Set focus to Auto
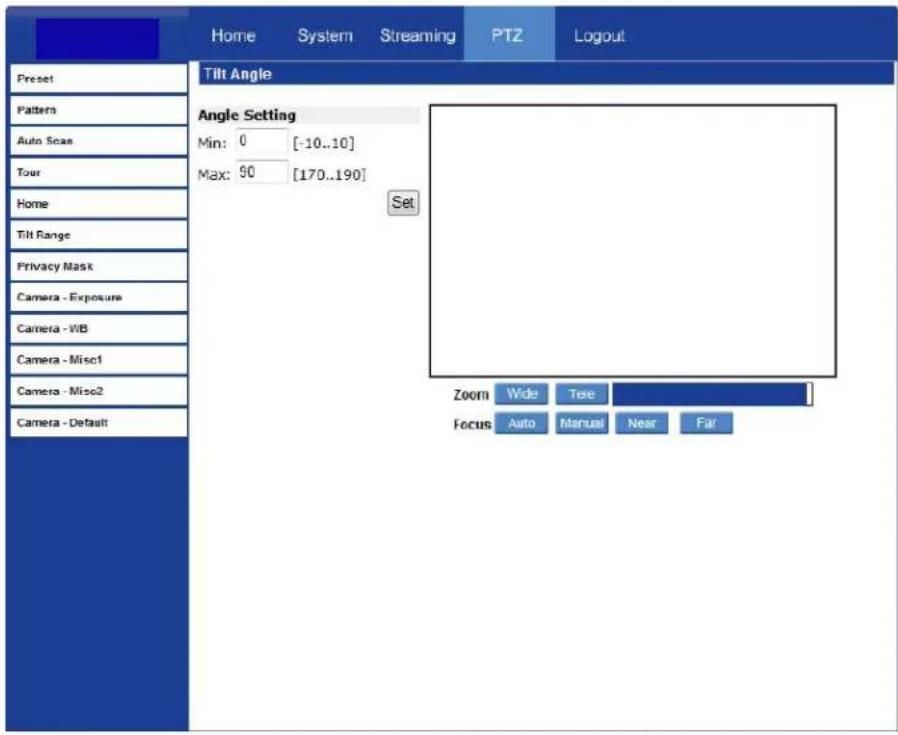 [x=521, y=423]
